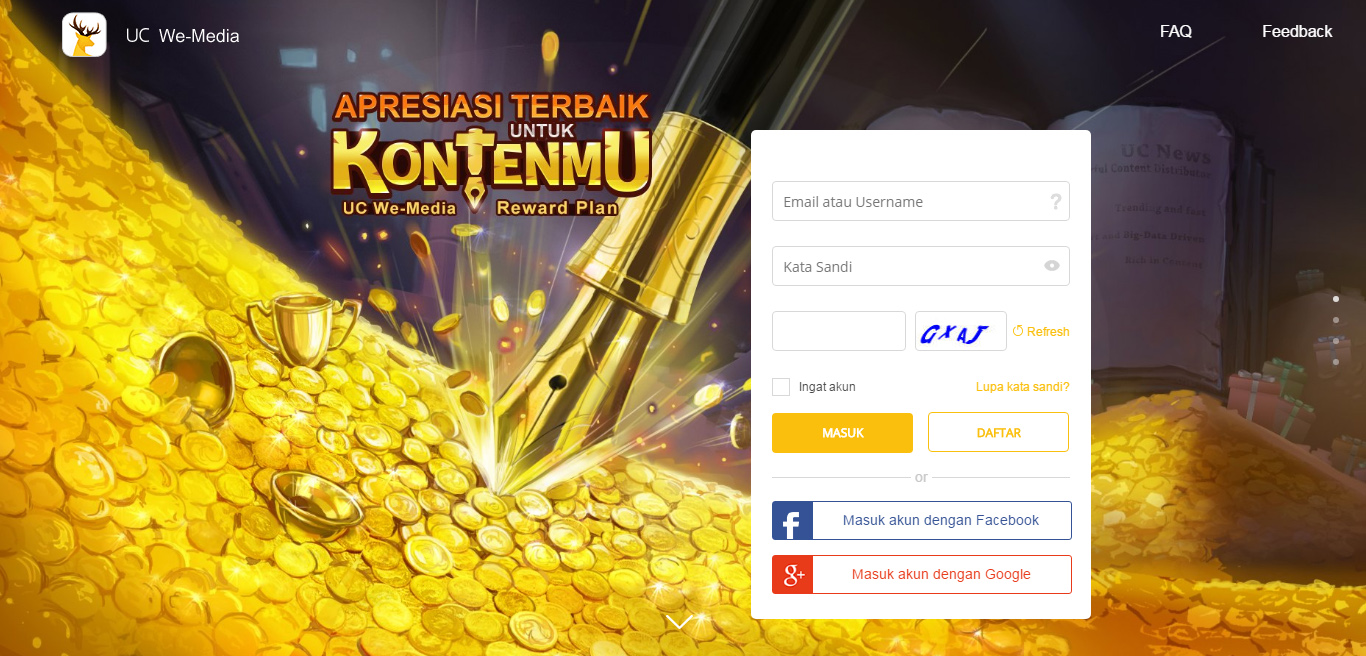Focus the captcha code input field
The image size is (1366, 656).
(x=839, y=331)
